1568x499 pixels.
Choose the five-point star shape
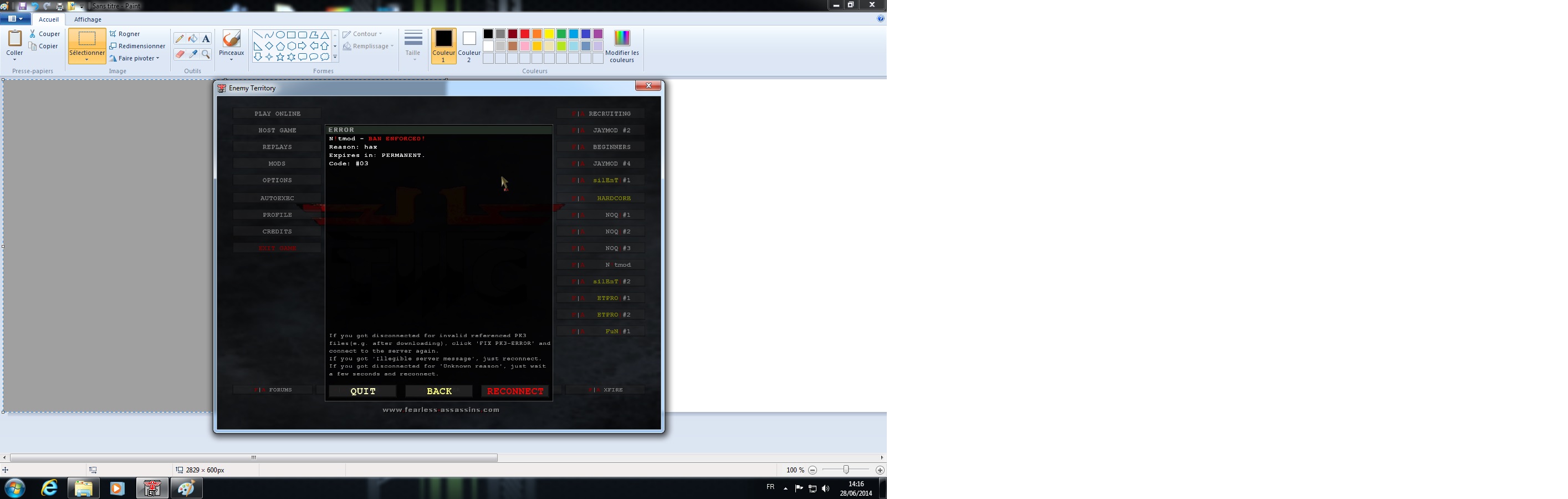click(280, 57)
